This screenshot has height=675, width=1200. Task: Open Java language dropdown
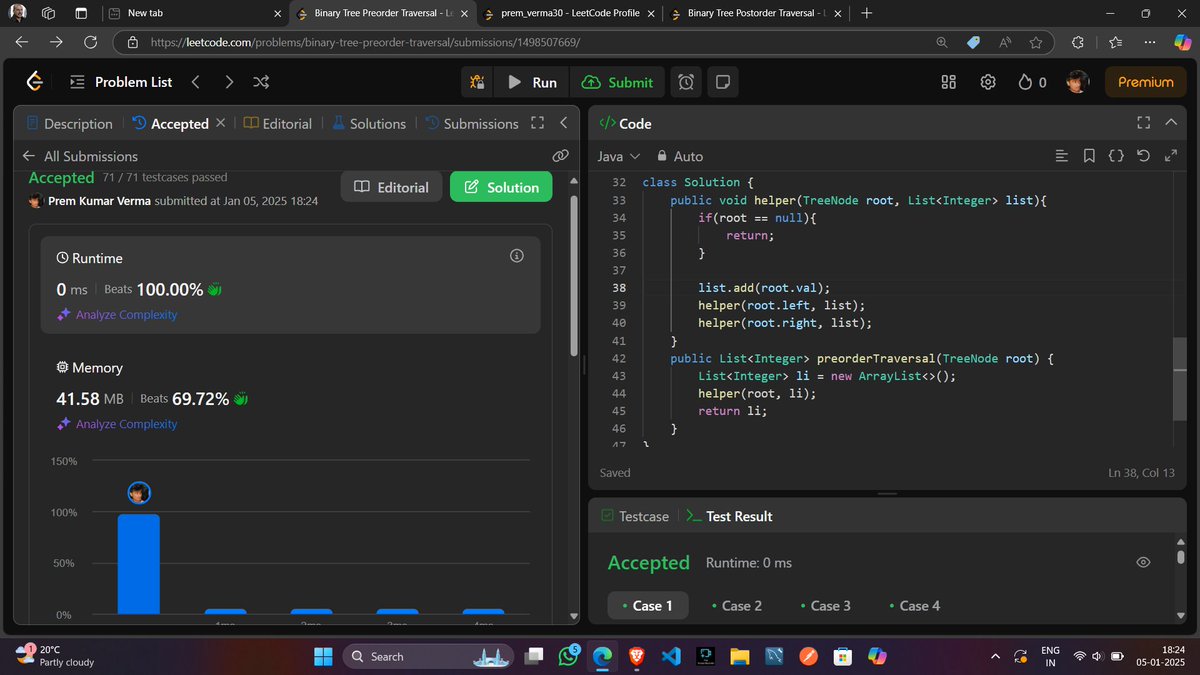tap(619, 156)
